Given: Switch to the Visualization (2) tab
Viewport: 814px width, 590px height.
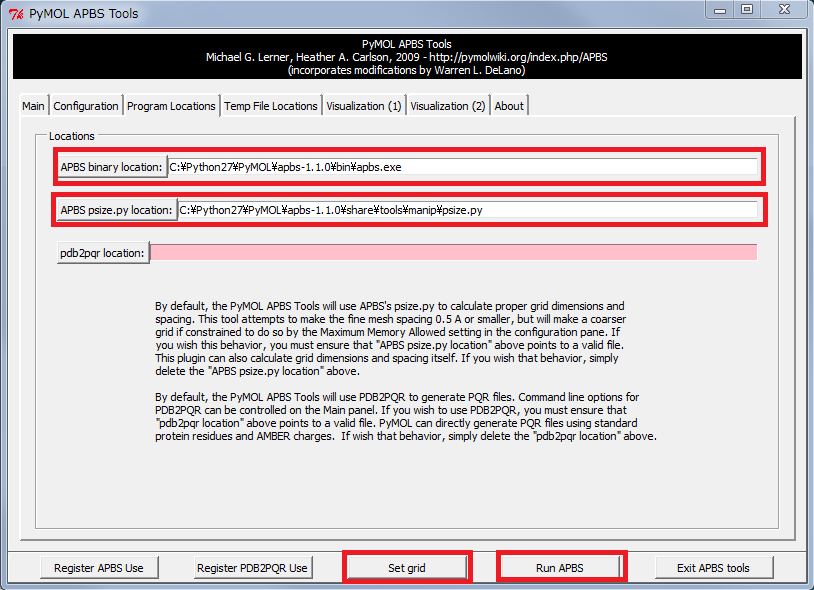Looking at the screenshot, I should click(x=447, y=106).
